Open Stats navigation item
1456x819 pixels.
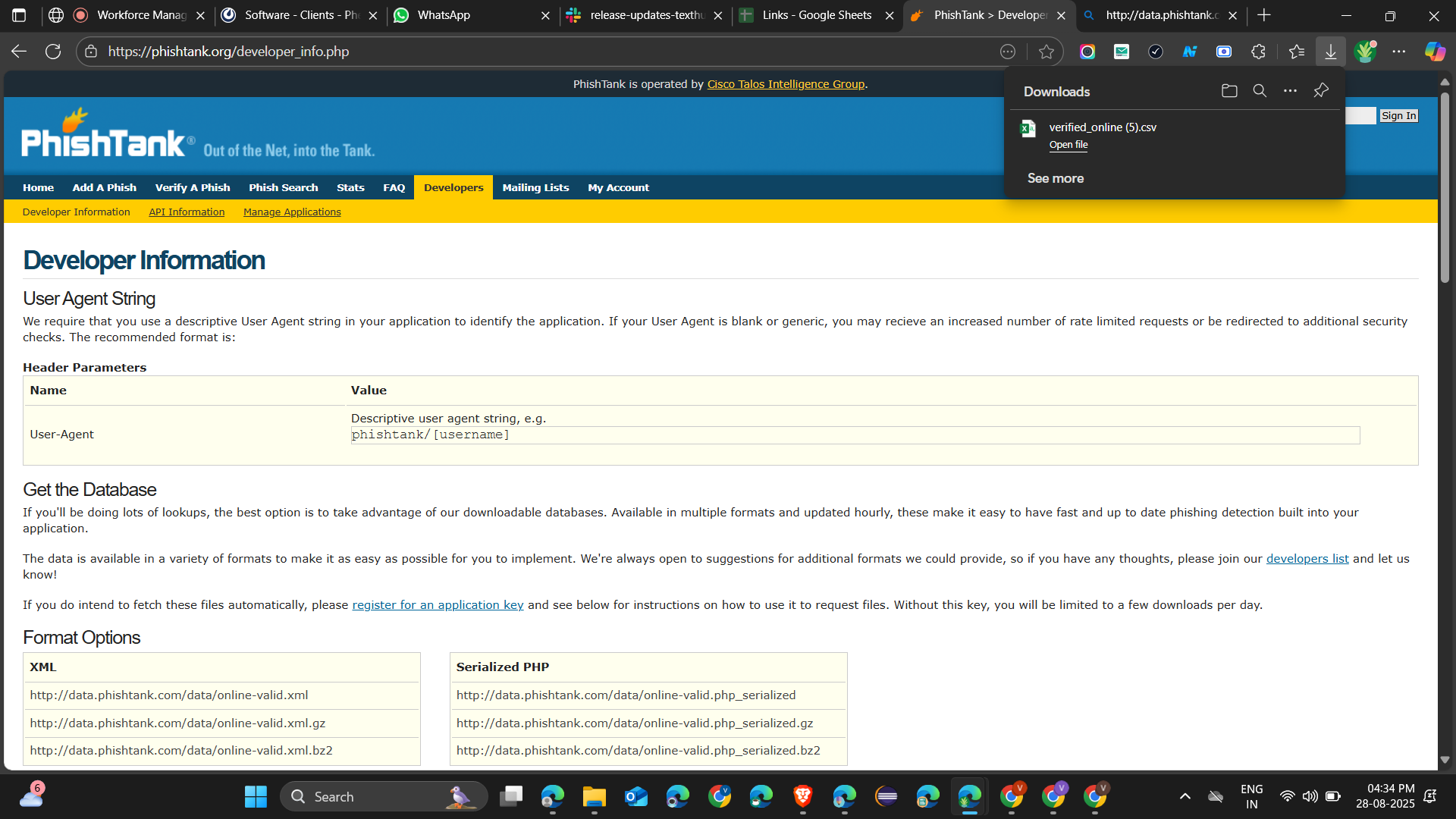pyautogui.click(x=350, y=187)
